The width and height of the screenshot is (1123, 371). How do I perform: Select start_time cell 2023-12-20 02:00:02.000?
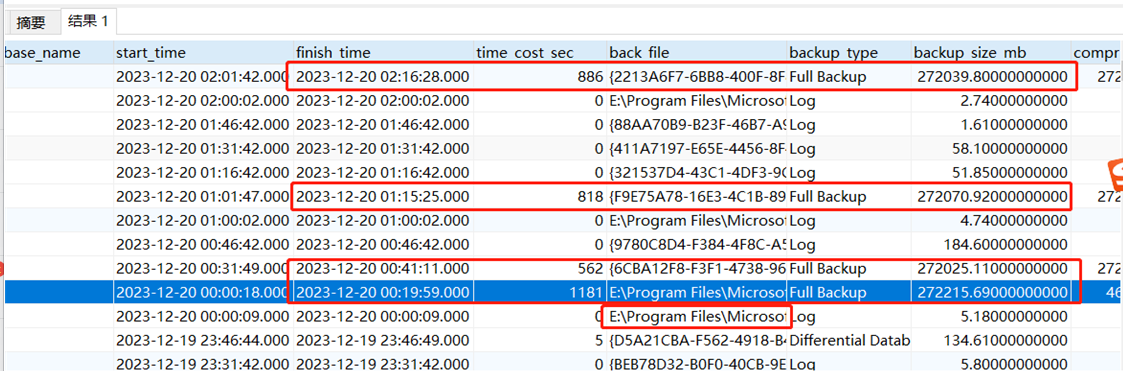click(203, 101)
